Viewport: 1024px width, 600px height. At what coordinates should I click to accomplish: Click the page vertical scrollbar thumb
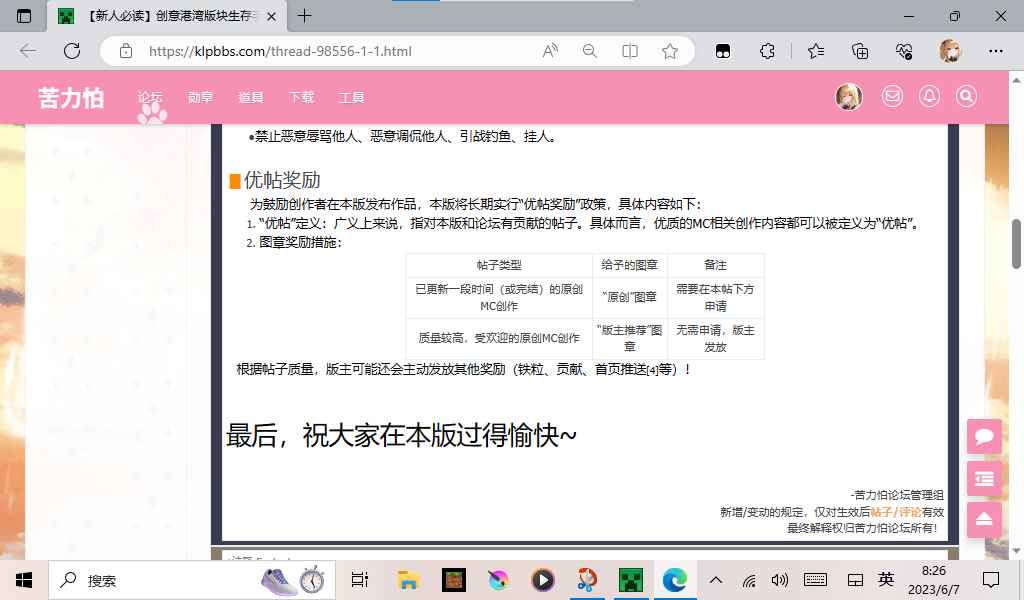[1016, 244]
